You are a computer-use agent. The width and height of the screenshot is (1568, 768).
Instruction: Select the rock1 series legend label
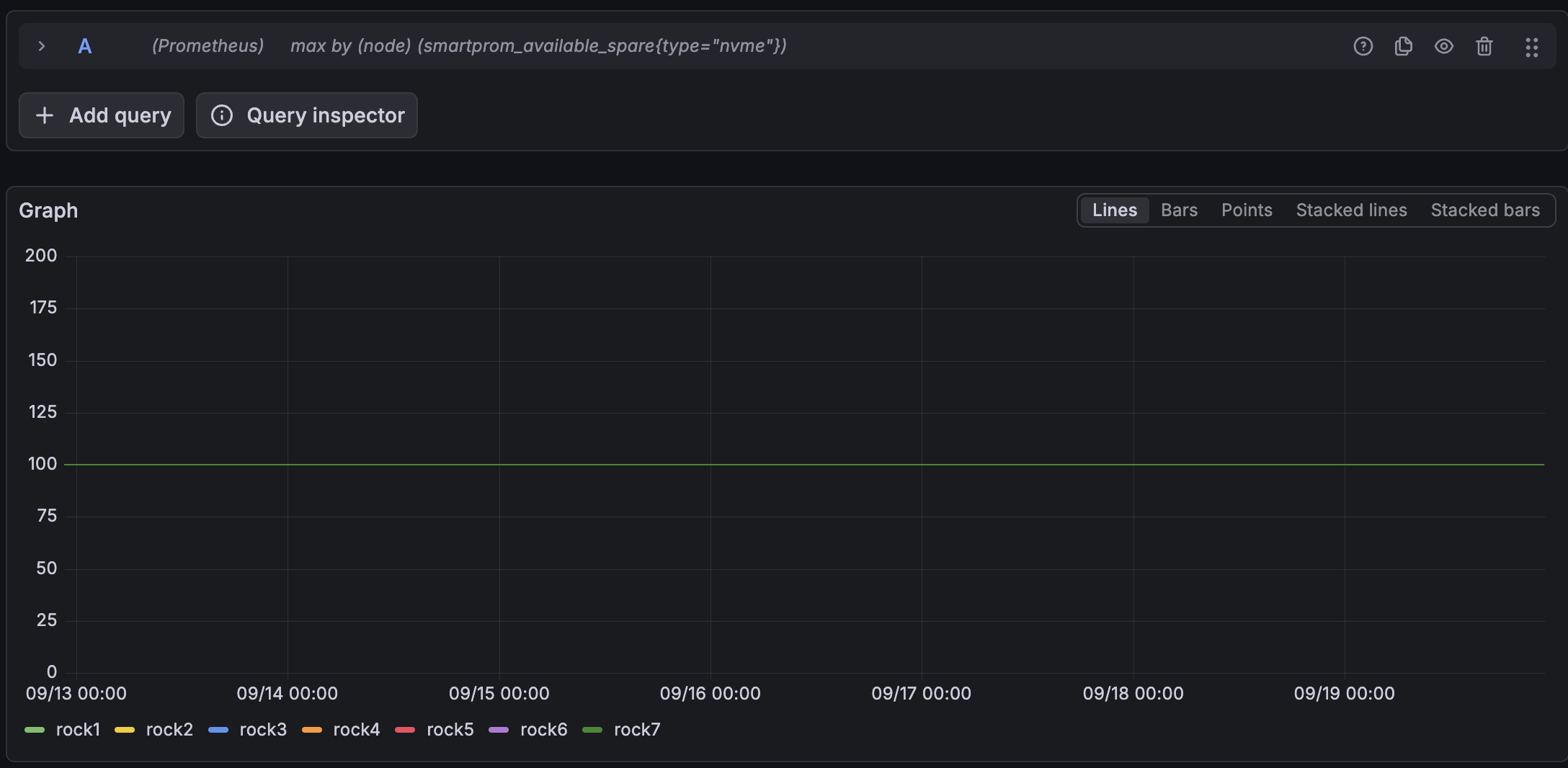point(78,730)
